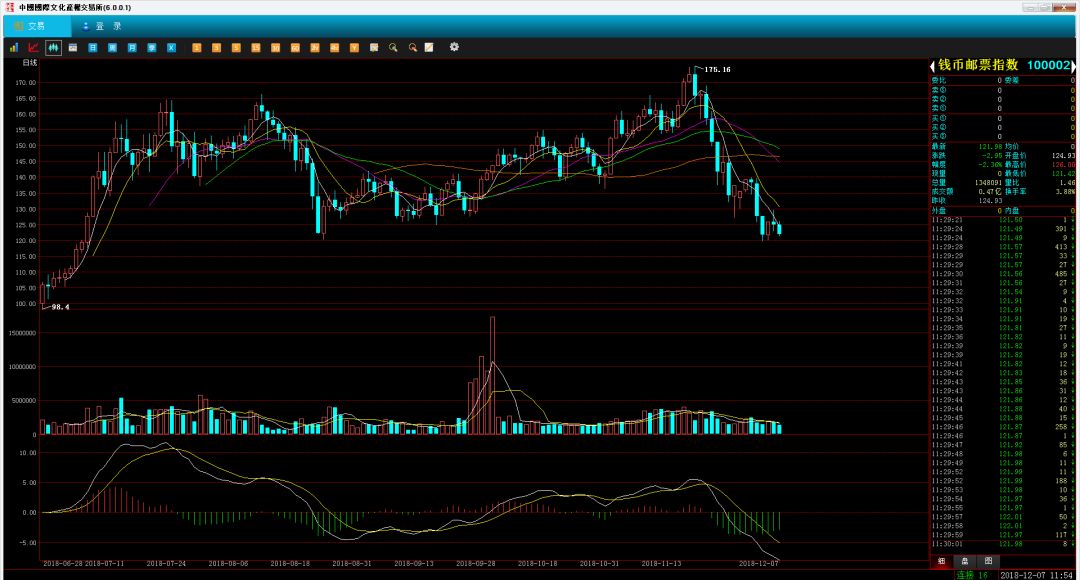
Task: Switch to the red line trend chart
Action: tap(33, 48)
